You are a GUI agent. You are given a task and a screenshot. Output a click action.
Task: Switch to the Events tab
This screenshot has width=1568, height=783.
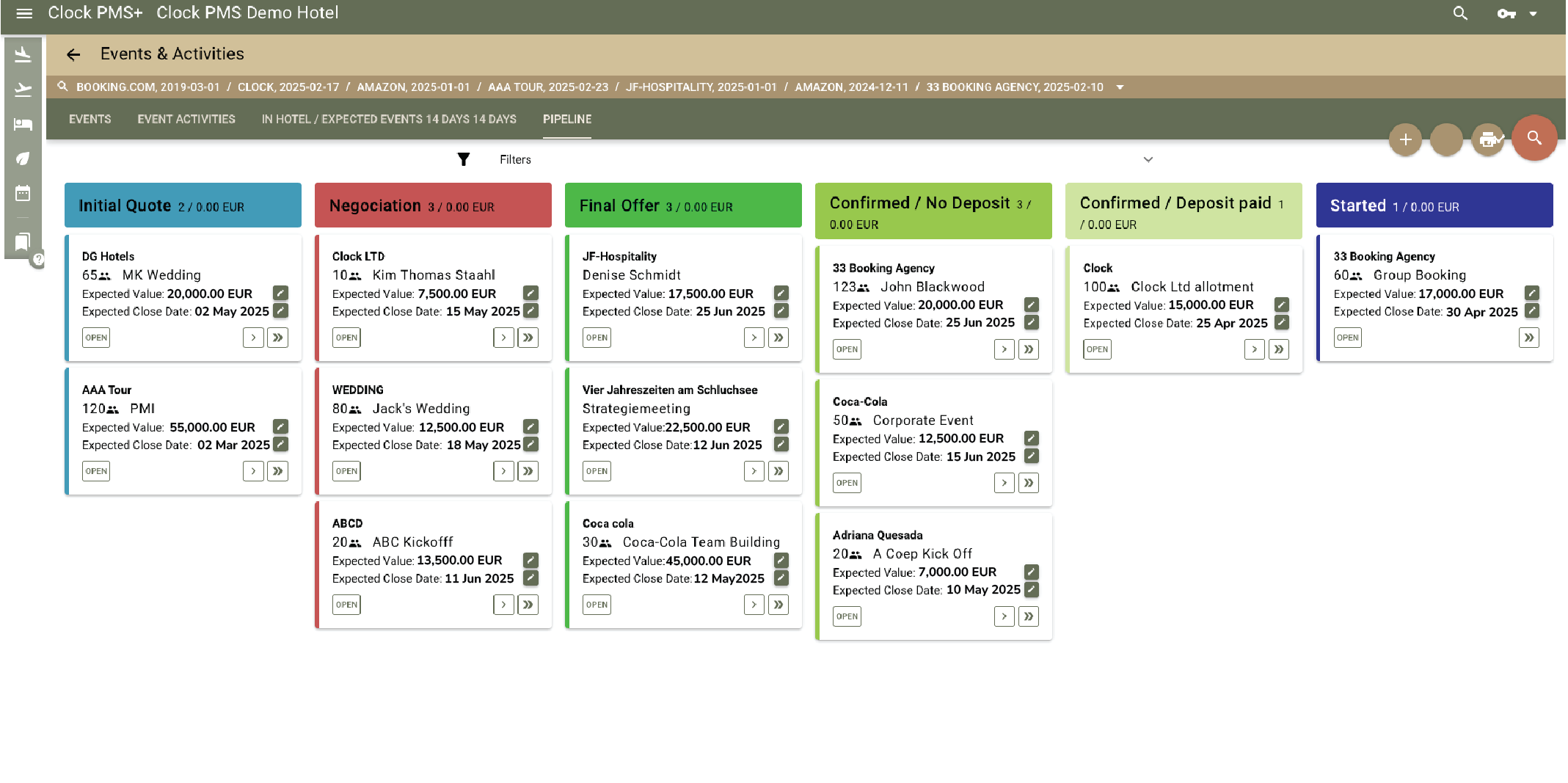point(90,119)
